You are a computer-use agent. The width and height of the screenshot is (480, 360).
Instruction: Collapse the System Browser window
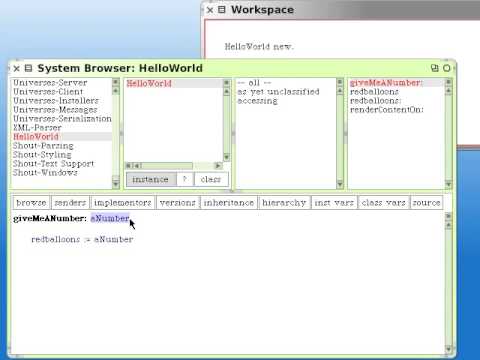point(435,68)
